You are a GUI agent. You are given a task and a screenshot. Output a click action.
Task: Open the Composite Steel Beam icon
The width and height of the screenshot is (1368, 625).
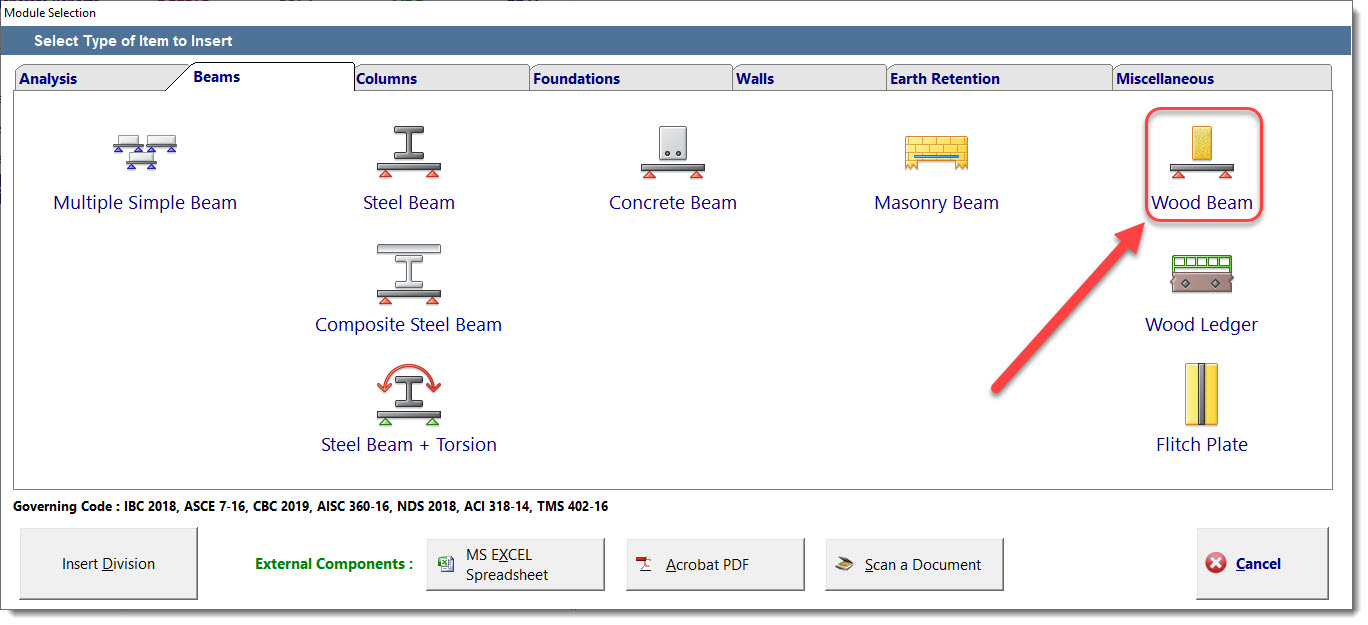click(x=408, y=274)
